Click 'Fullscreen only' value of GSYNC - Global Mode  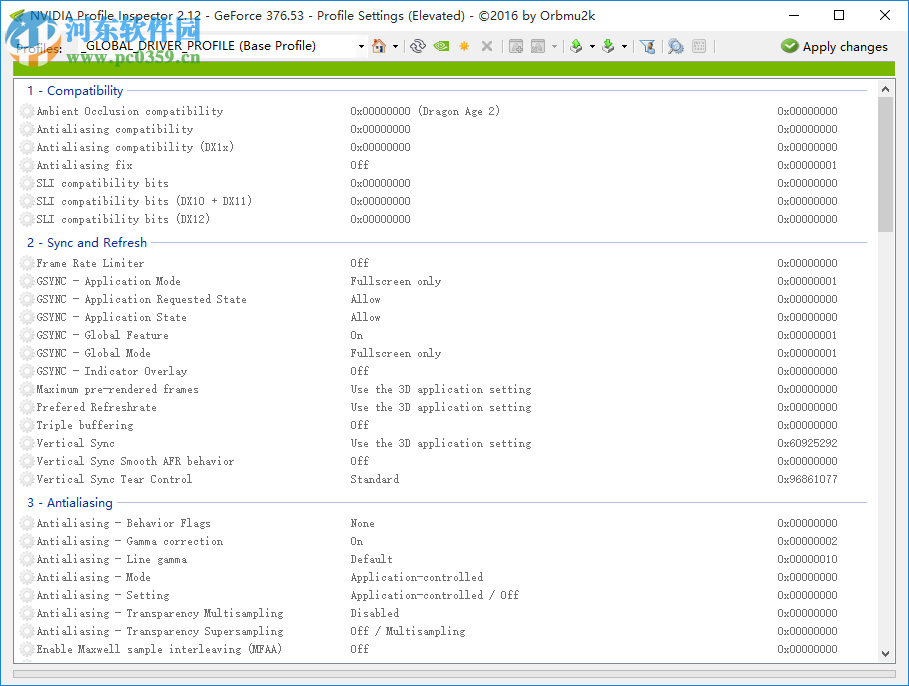(395, 353)
